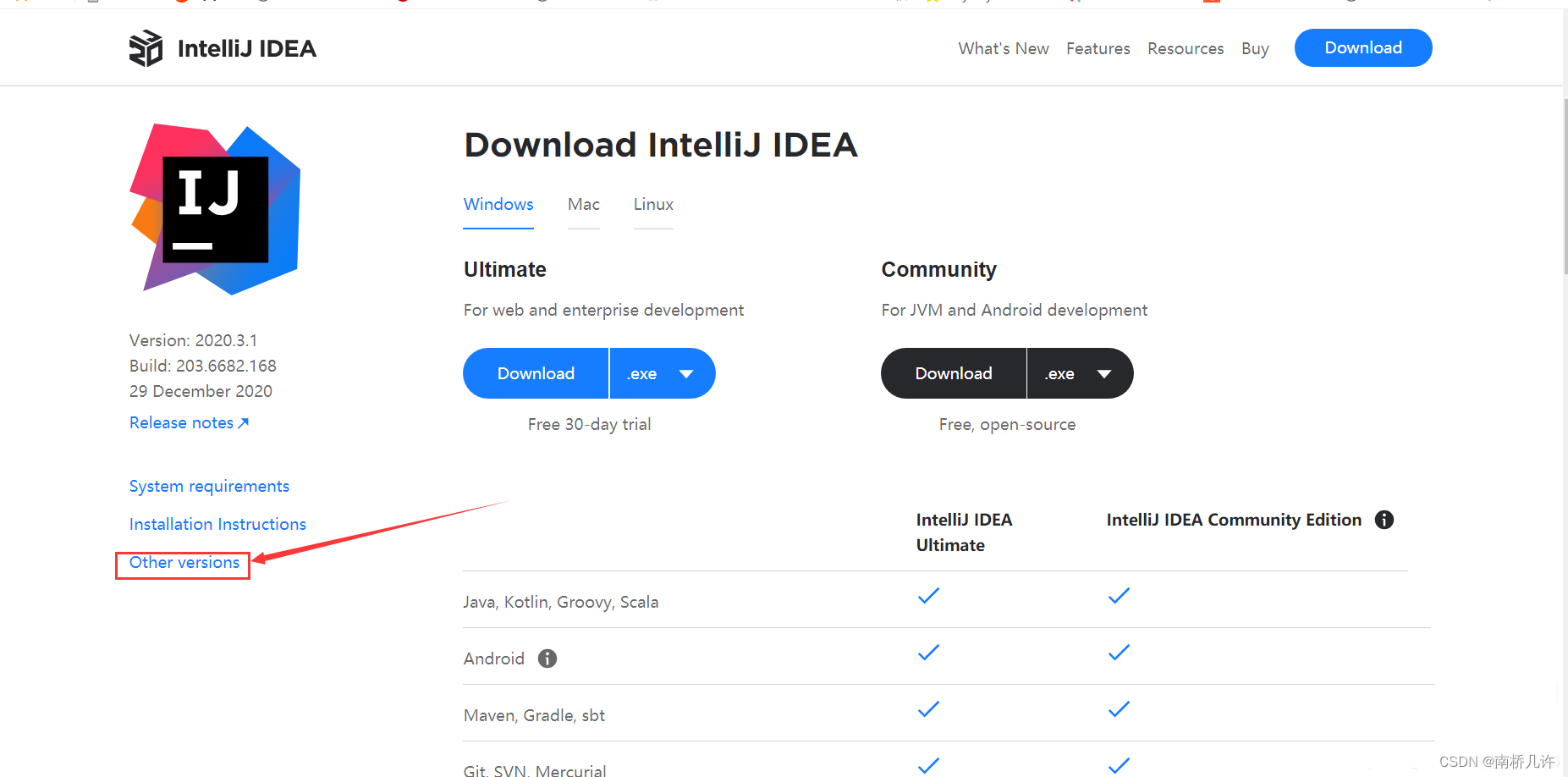This screenshot has height=777, width=1568.
Task: Click the 'Maven, Gradle, sbt' row text
Action: coord(534,715)
